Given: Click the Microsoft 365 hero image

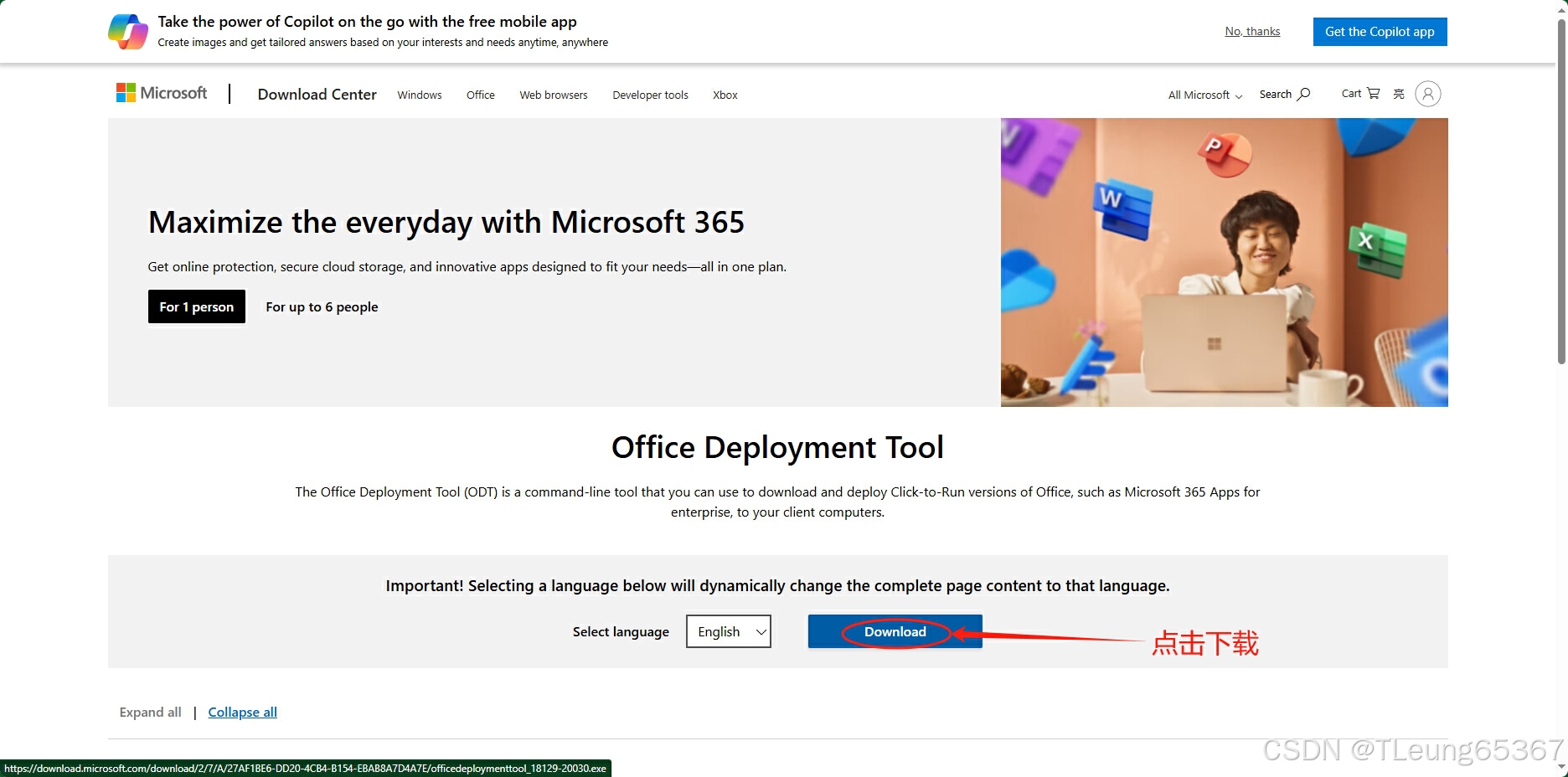Looking at the screenshot, I should 1224,262.
